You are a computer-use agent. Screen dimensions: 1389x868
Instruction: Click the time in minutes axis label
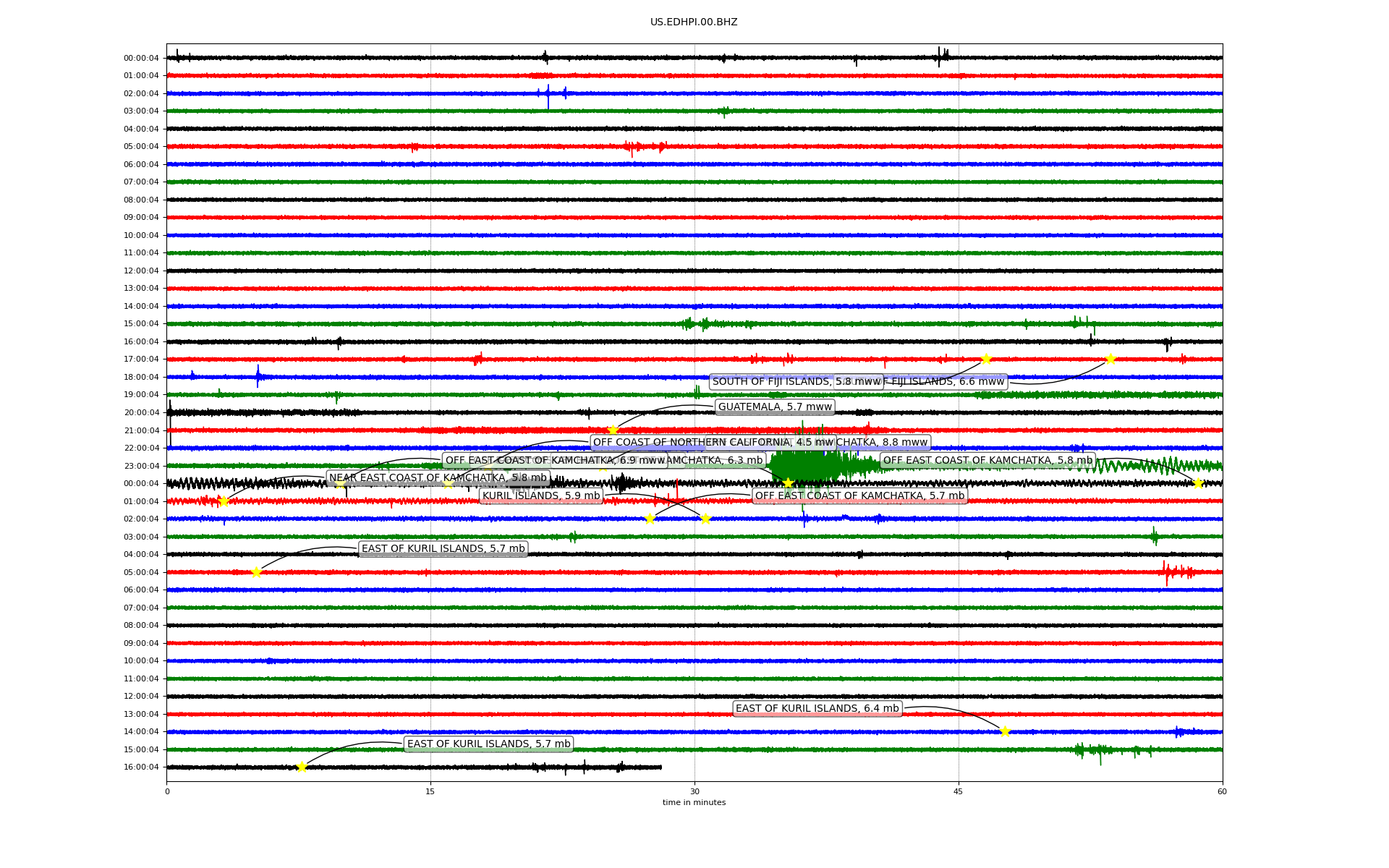(694, 803)
